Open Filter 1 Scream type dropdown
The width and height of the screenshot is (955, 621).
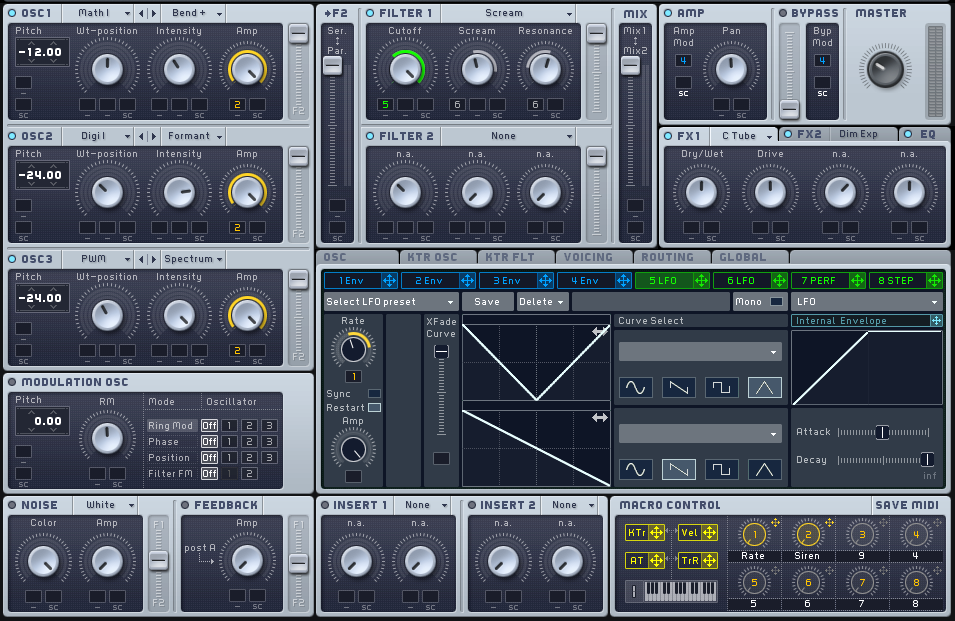[x=508, y=14]
